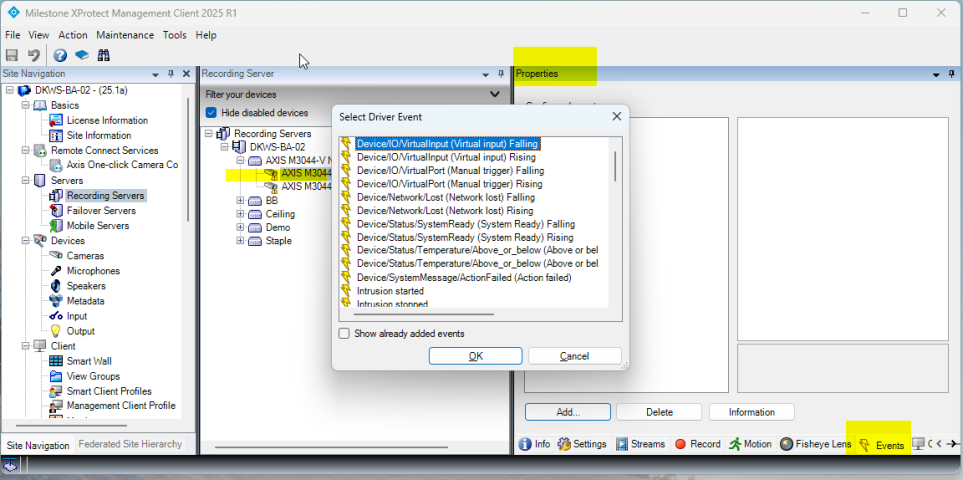Expand the Demo device group
The image size is (963, 480).
click(241, 228)
